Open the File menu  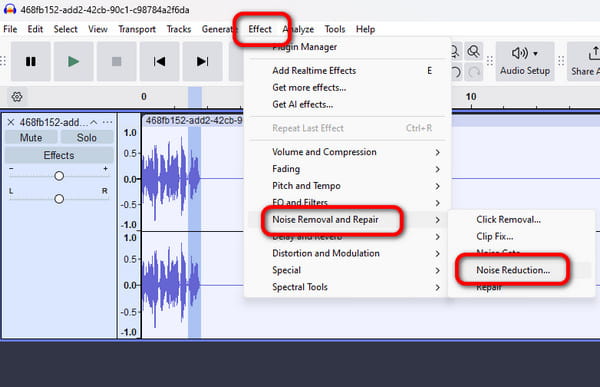pyautogui.click(x=10, y=29)
